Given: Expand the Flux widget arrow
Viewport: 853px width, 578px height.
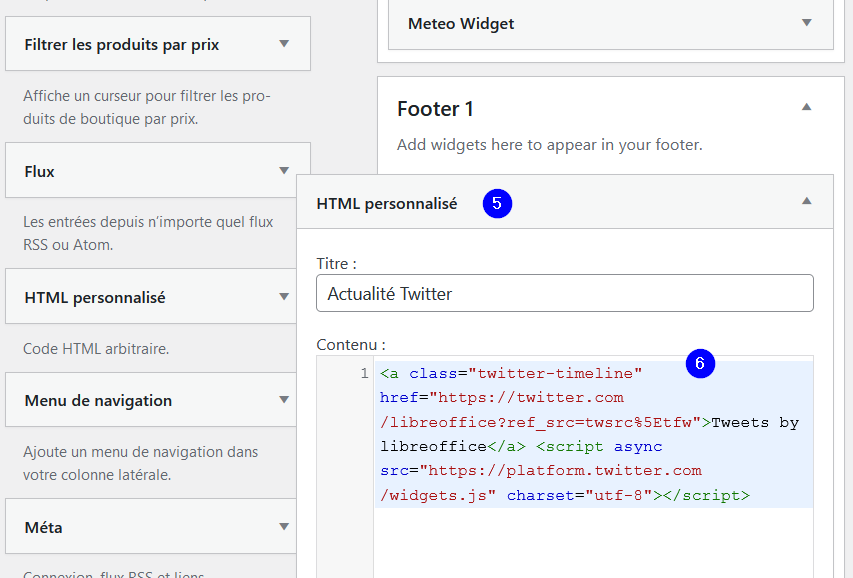Looking at the screenshot, I should 284,170.
